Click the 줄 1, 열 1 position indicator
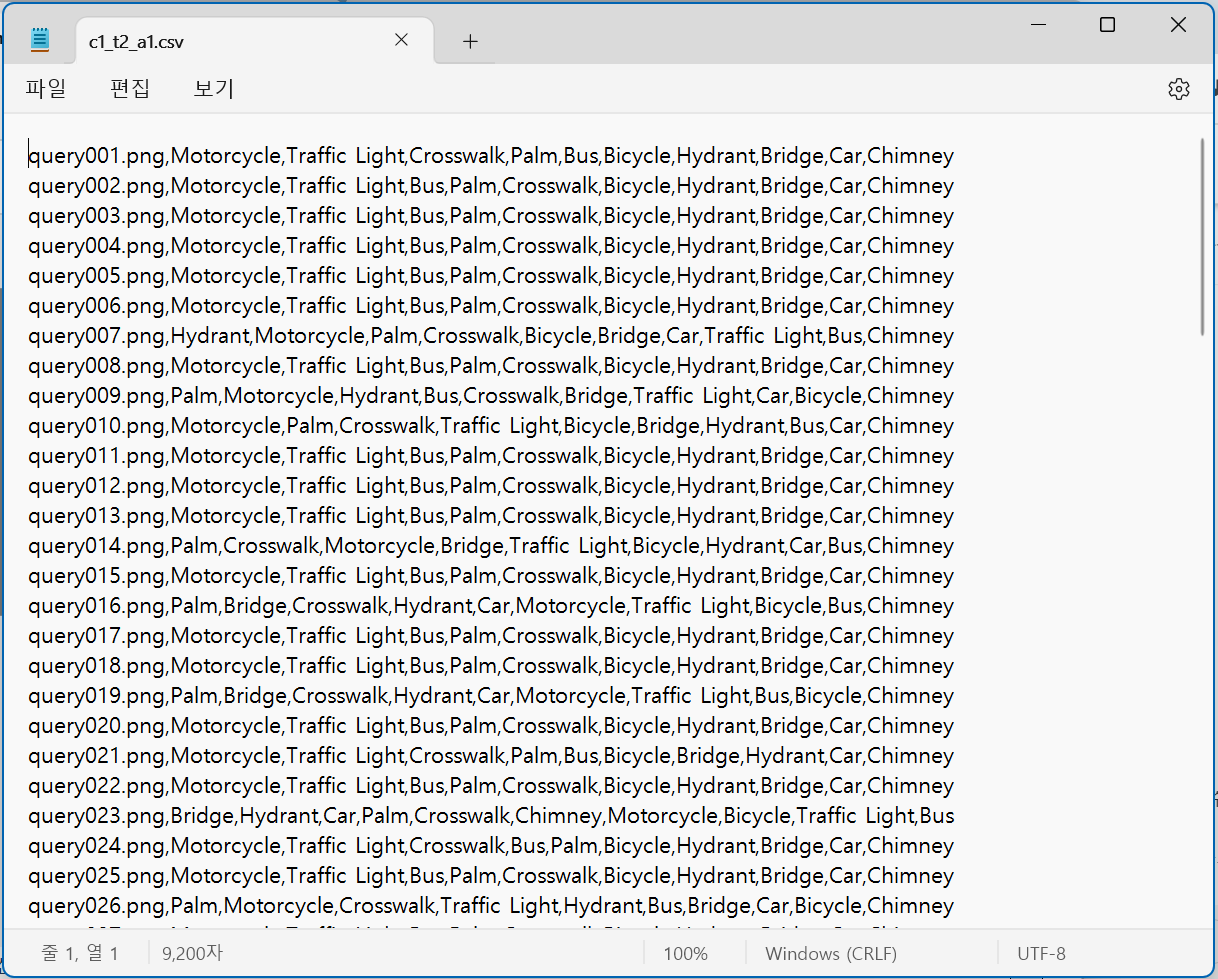Screen dimensions: 1218x979 80,954
